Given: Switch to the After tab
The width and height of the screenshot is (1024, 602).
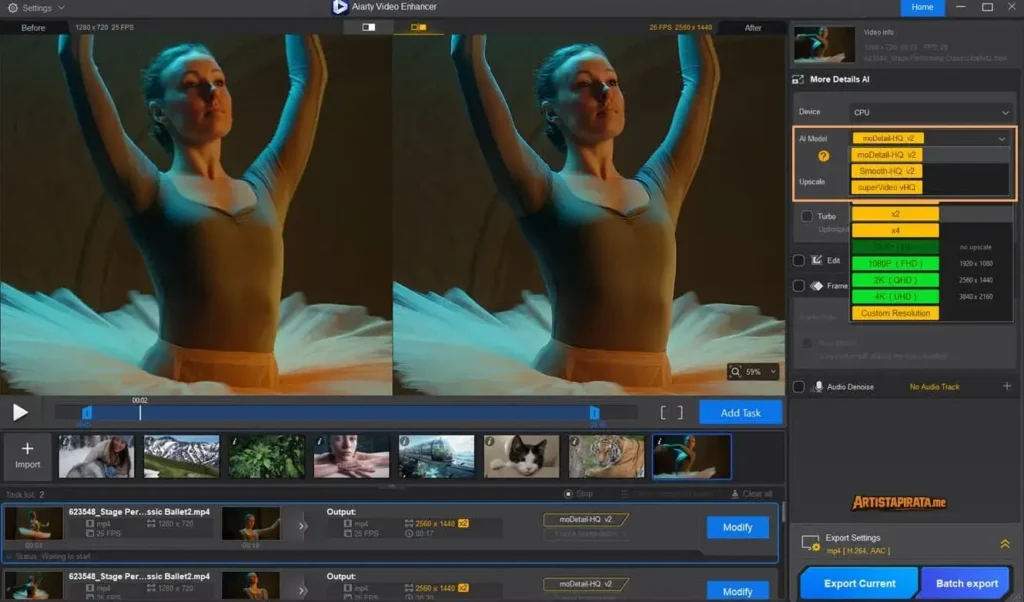Looking at the screenshot, I should [753, 28].
